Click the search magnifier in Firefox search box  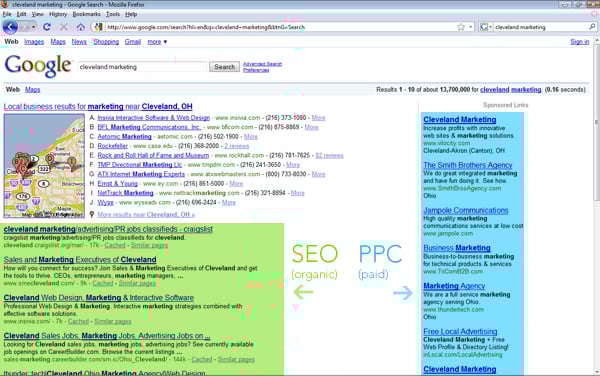click(x=592, y=27)
